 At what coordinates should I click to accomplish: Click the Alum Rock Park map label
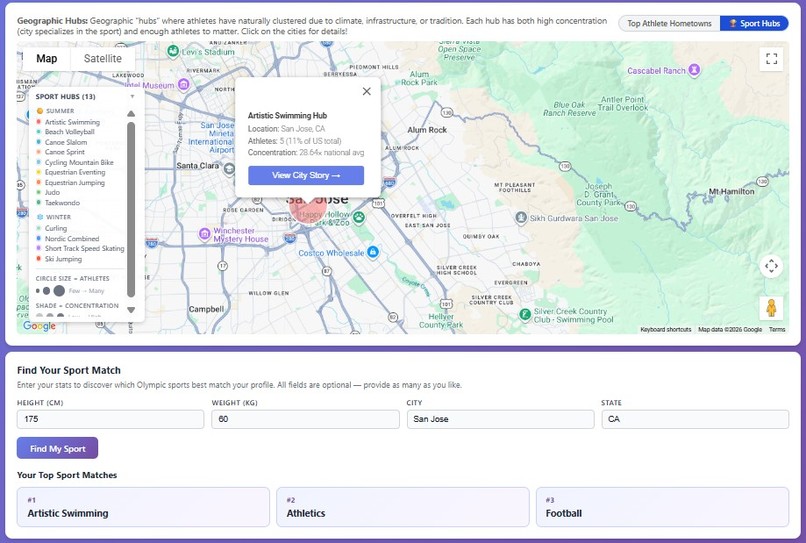click(419, 78)
